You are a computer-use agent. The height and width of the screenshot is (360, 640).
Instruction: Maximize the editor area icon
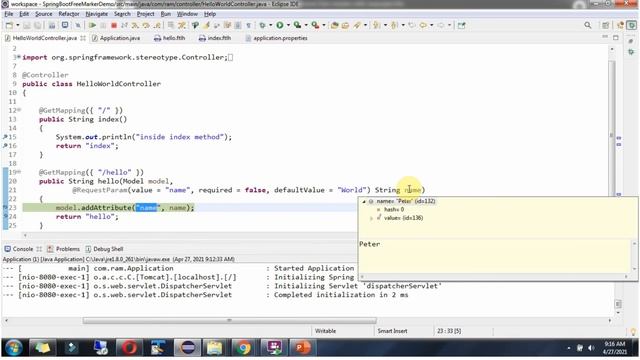click(616, 38)
